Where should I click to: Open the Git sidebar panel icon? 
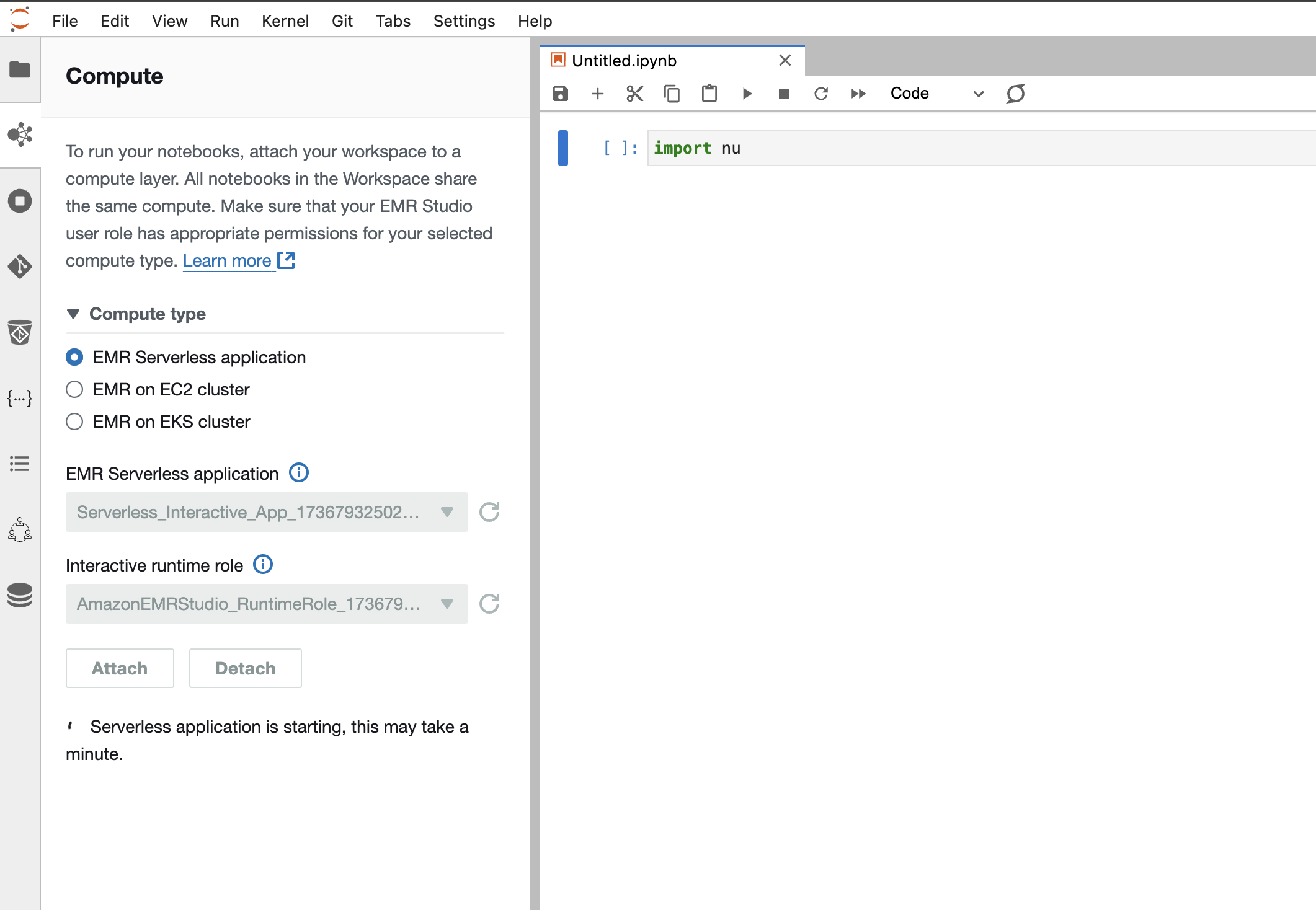[20, 267]
